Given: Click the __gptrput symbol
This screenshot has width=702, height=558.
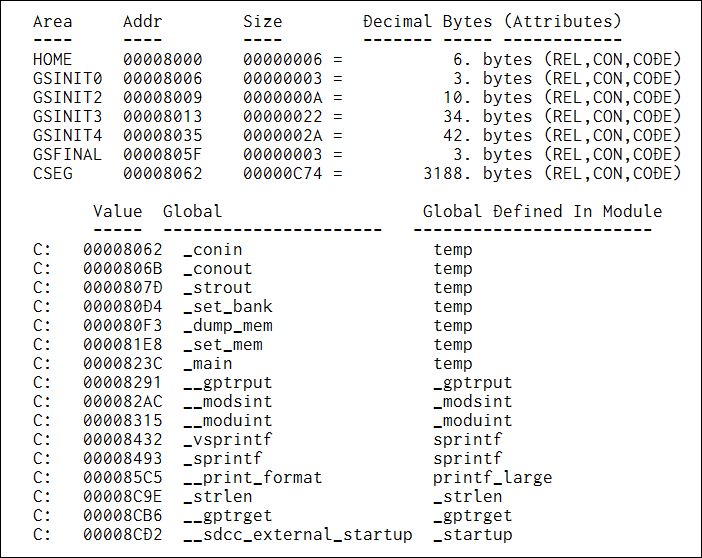Looking at the screenshot, I should (x=227, y=383).
